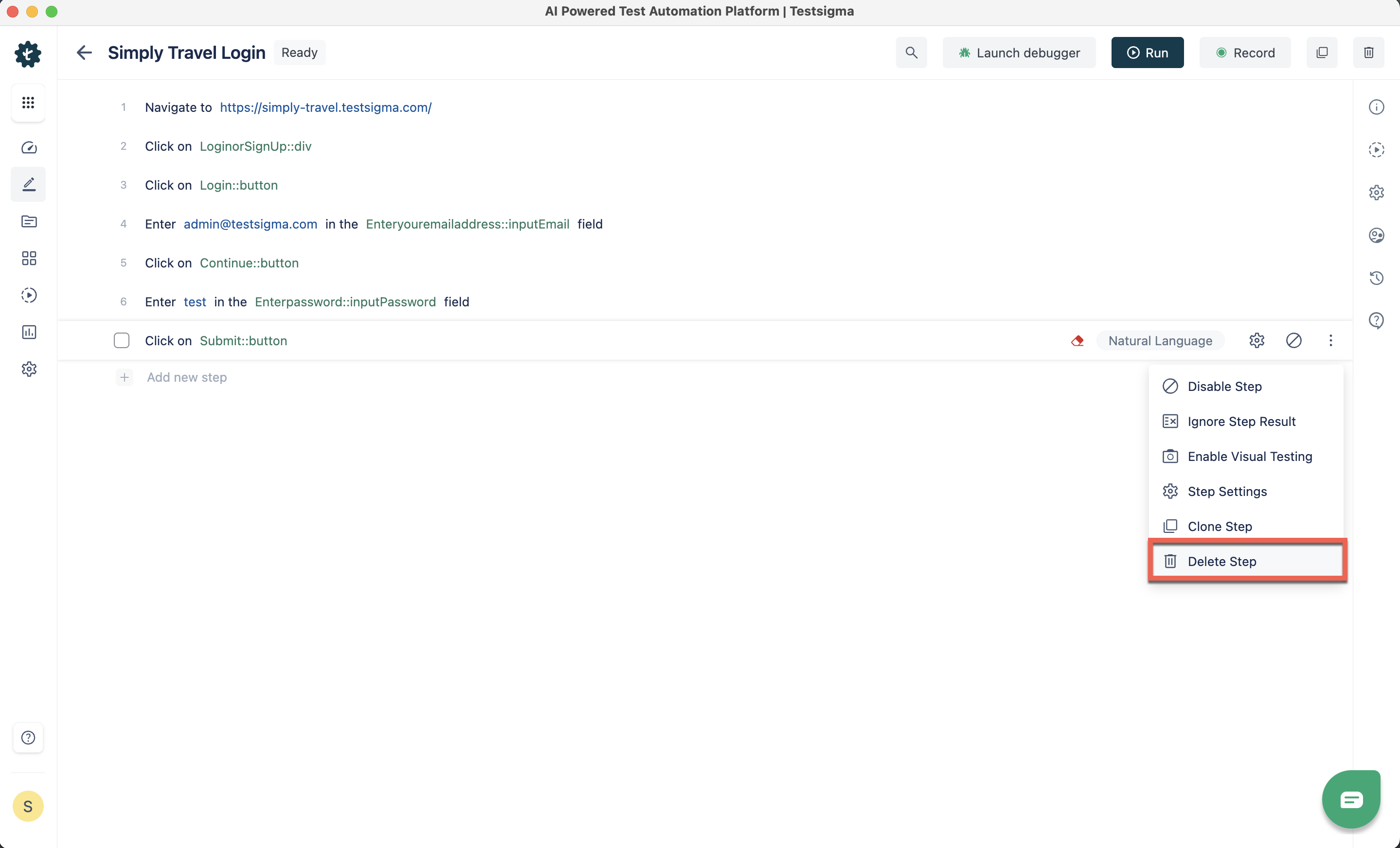
Task: Click the duplicate/copy test icon
Action: [1322, 52]
